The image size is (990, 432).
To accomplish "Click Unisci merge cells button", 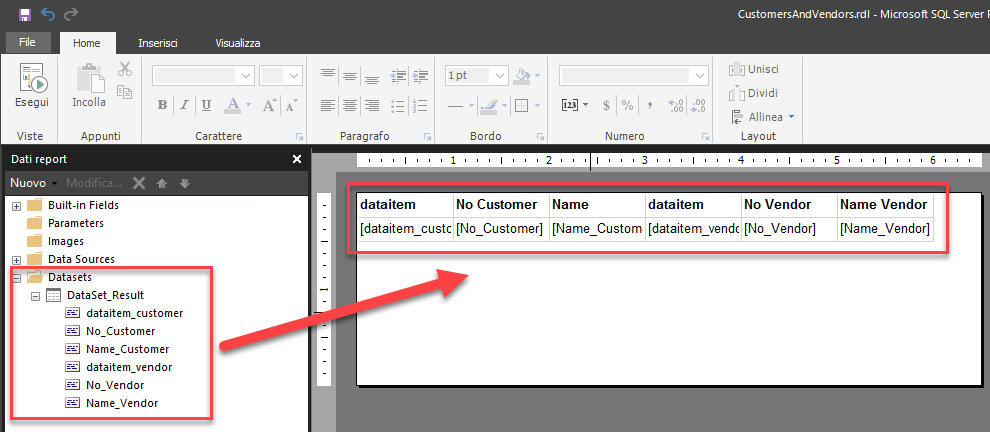I will pos(754,69).
